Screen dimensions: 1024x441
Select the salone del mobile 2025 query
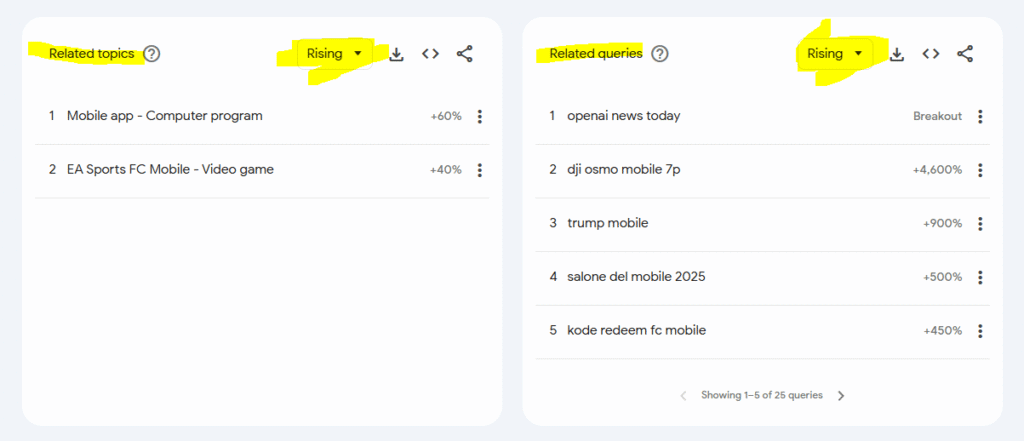click(636, 277)
